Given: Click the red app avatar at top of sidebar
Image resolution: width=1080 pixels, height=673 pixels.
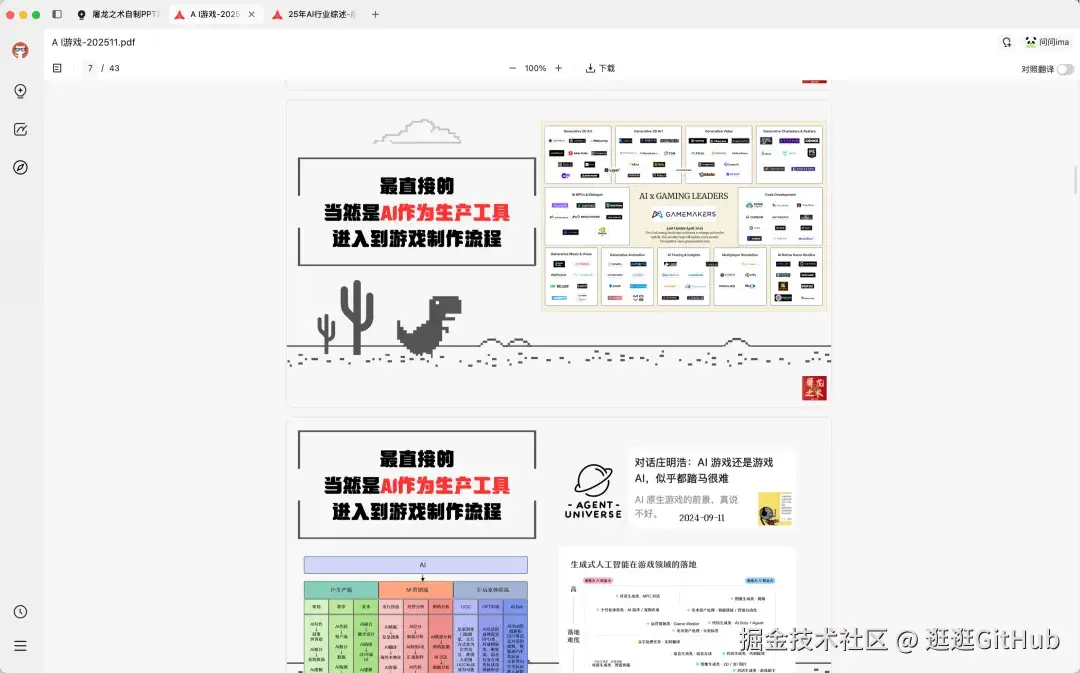Looking at the screenshot, I should 19,51.
